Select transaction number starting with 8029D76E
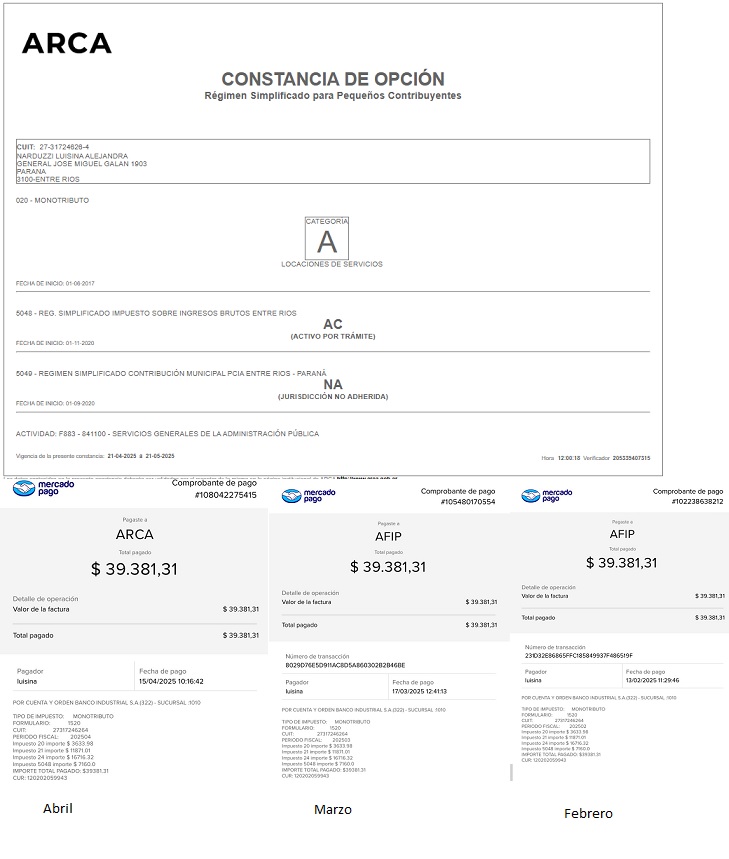The width and height of the screenshot is (729, 859). [x=345, y=665]
